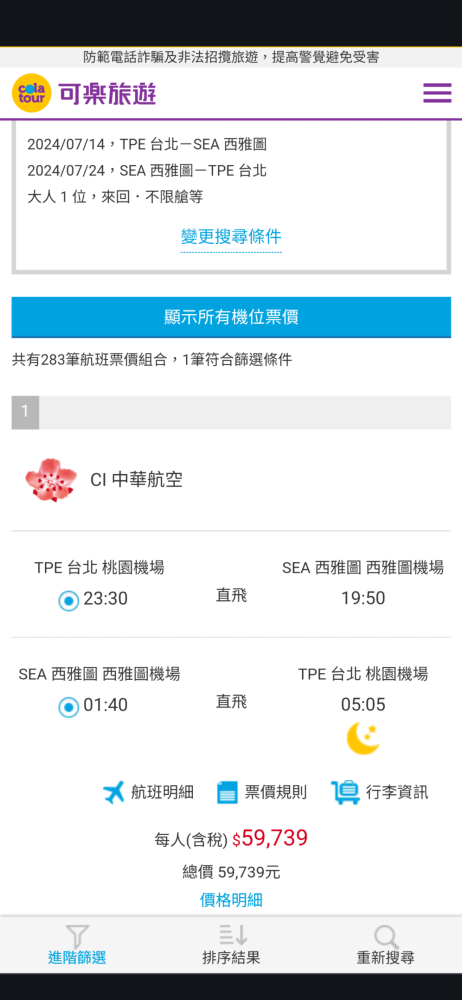Tap the result number 1 badge

pos(25,412)
